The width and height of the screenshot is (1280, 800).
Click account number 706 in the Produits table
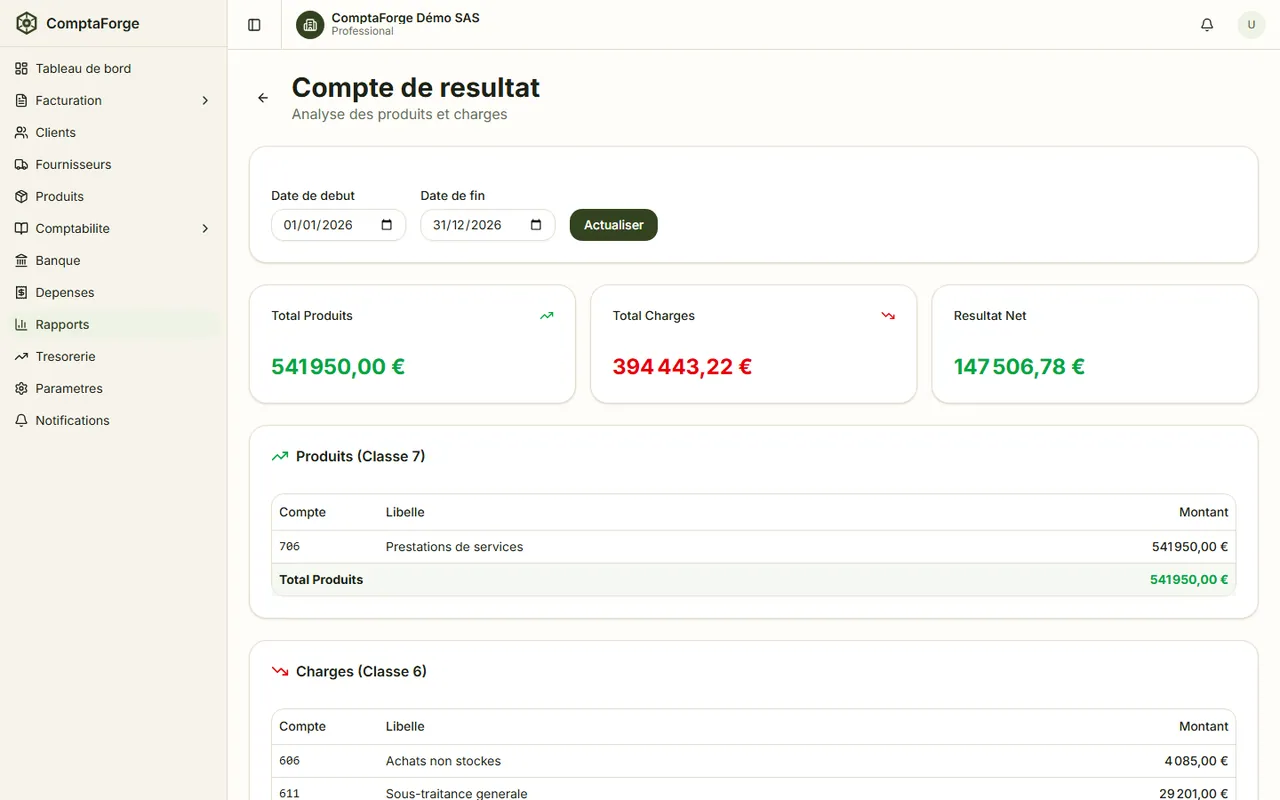[289, 547]
